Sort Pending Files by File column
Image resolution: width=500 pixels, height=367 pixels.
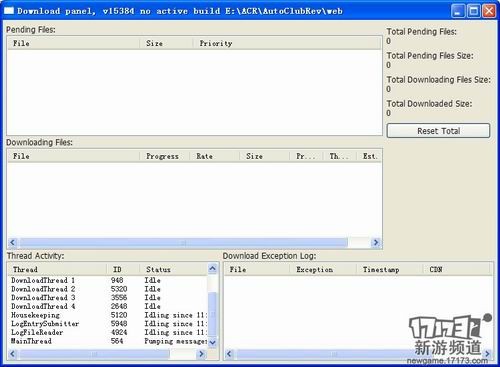[73, 43]
